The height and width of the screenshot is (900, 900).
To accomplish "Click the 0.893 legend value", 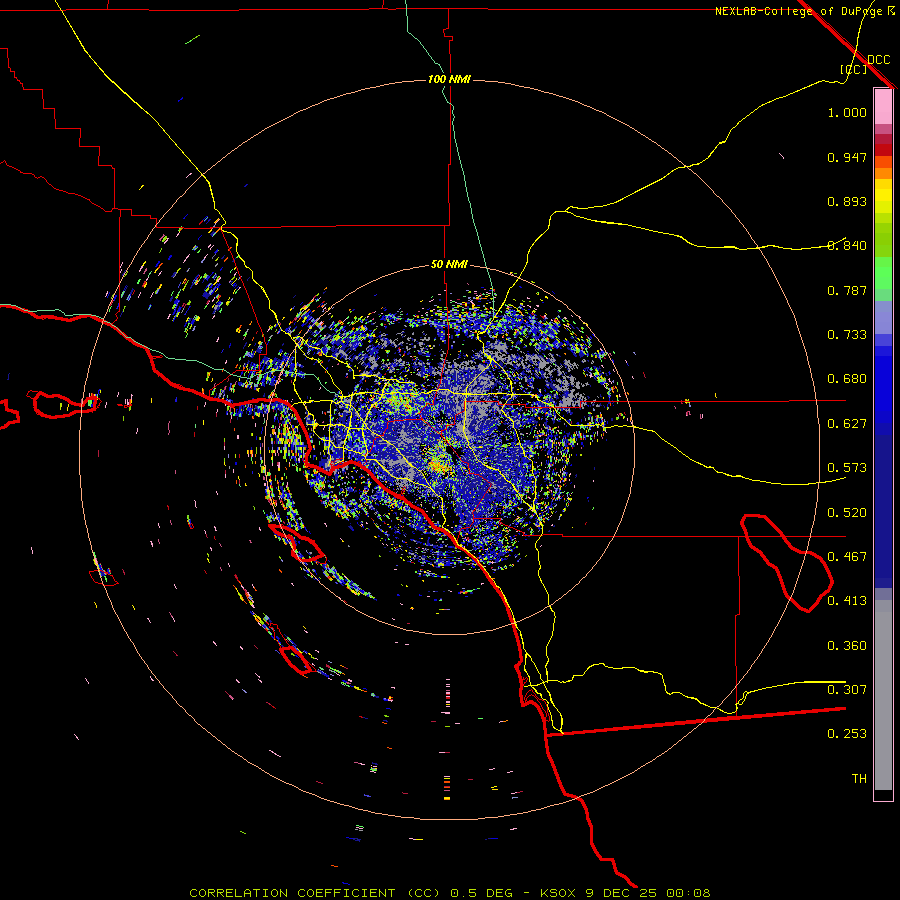I will point(847,201).
